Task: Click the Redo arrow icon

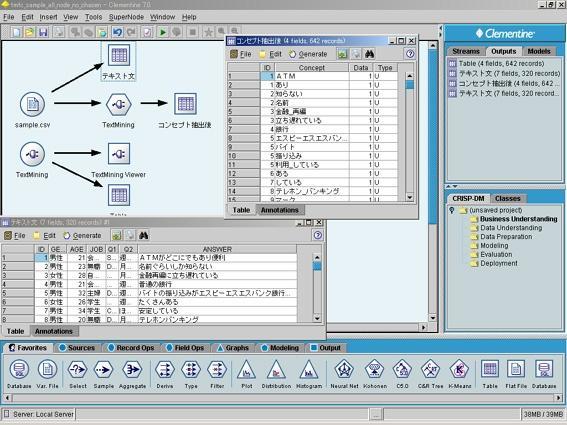Action: (x=131, y=32)
